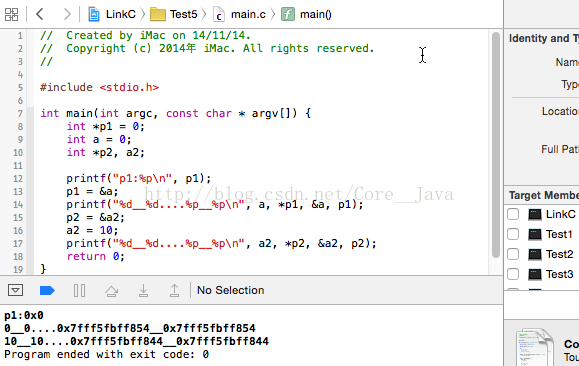Click the Step Into debug icon
579x366 pixels.
point(143,291)
